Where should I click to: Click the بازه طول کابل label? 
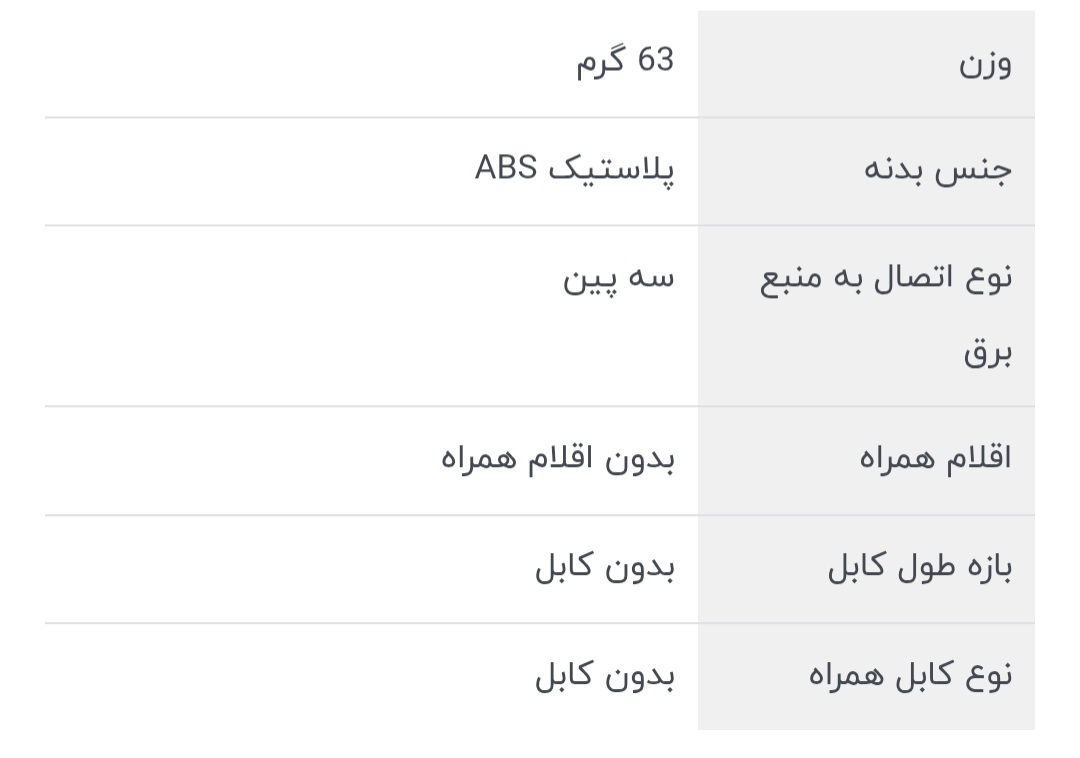pos(920,568)
